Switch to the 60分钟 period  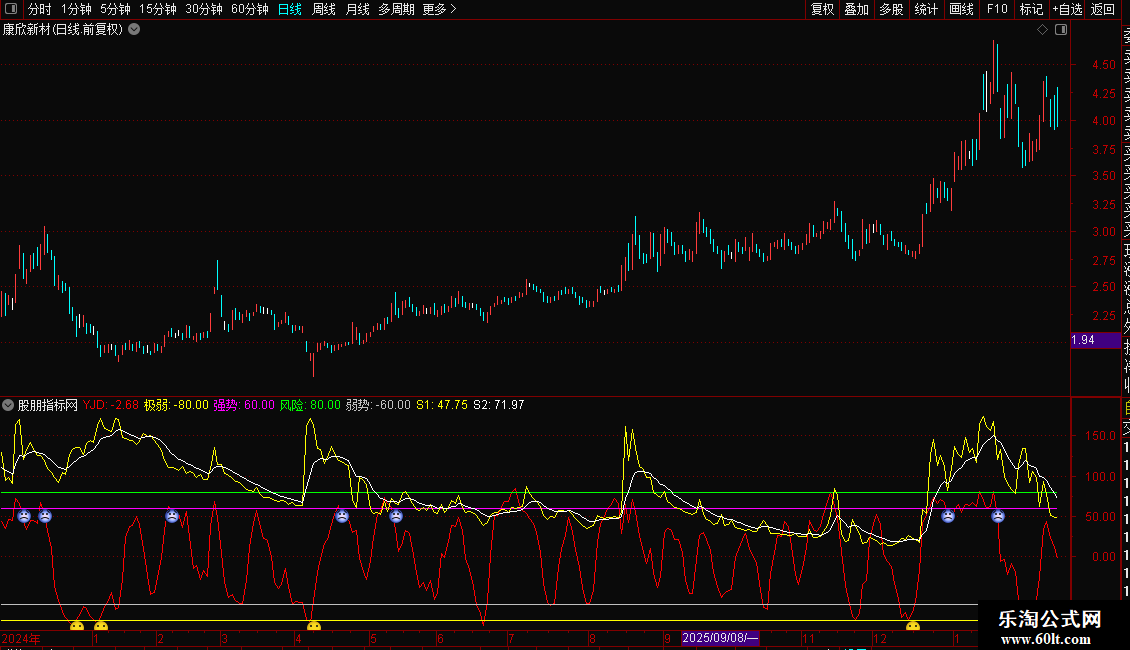249,9
